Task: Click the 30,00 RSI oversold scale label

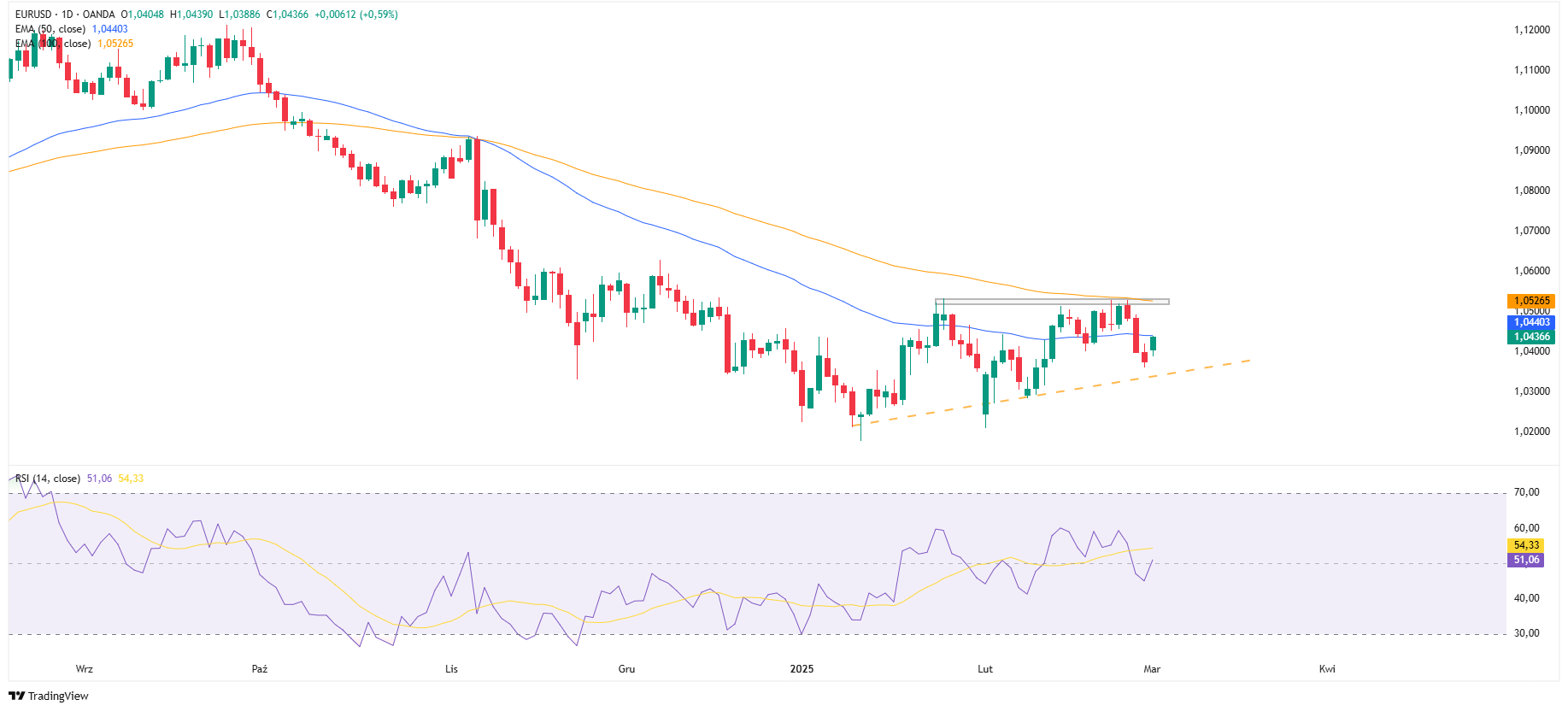Action: point(1526,633)
